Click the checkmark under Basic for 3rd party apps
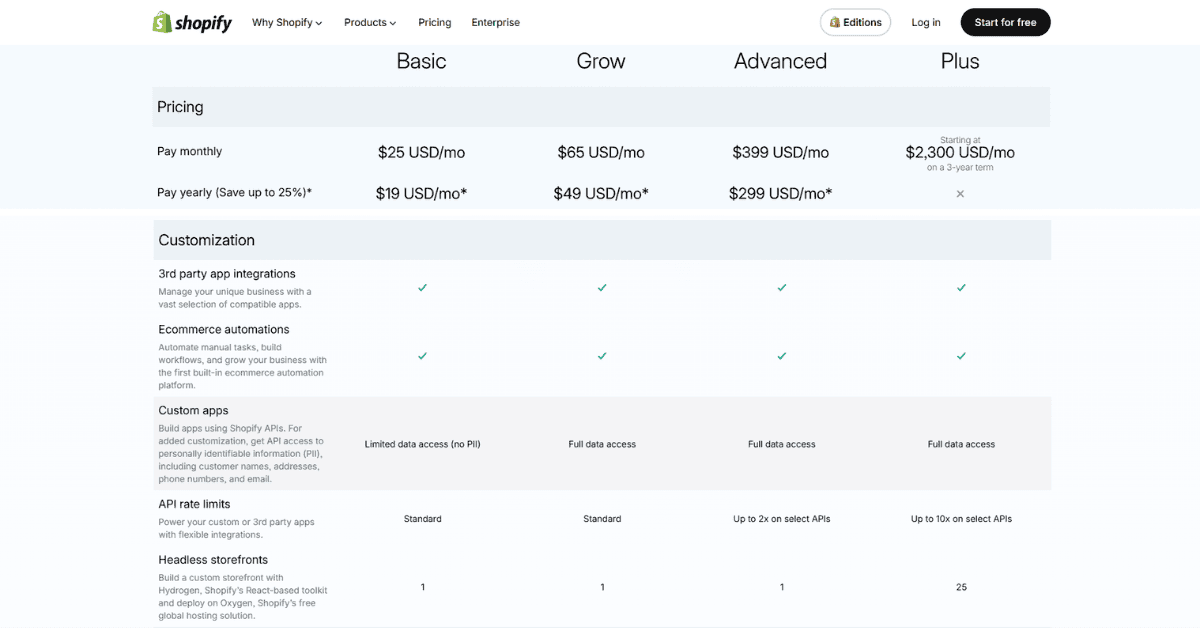 (x=422, y=288)
